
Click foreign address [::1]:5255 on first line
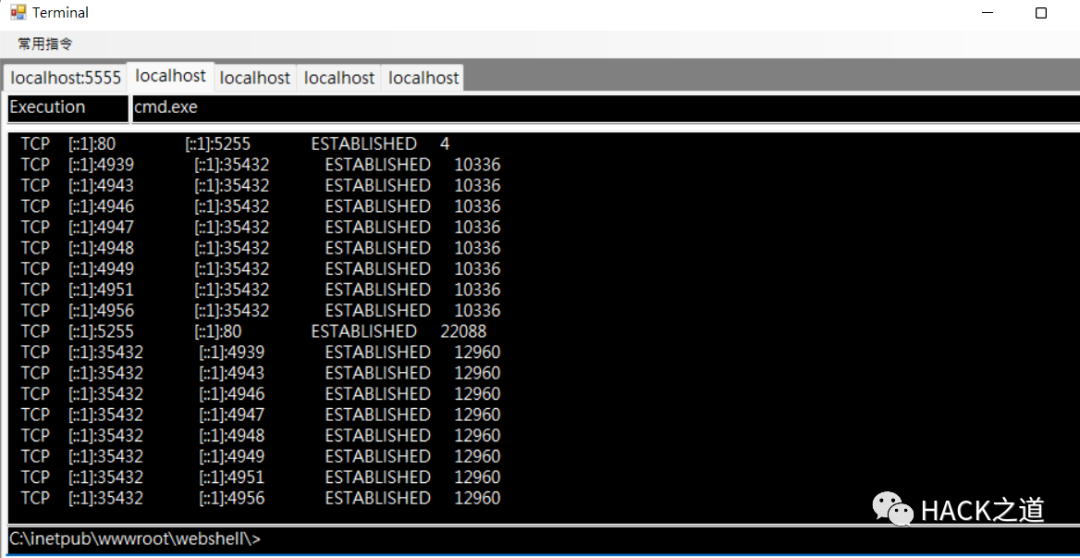(x=218, y=144)
